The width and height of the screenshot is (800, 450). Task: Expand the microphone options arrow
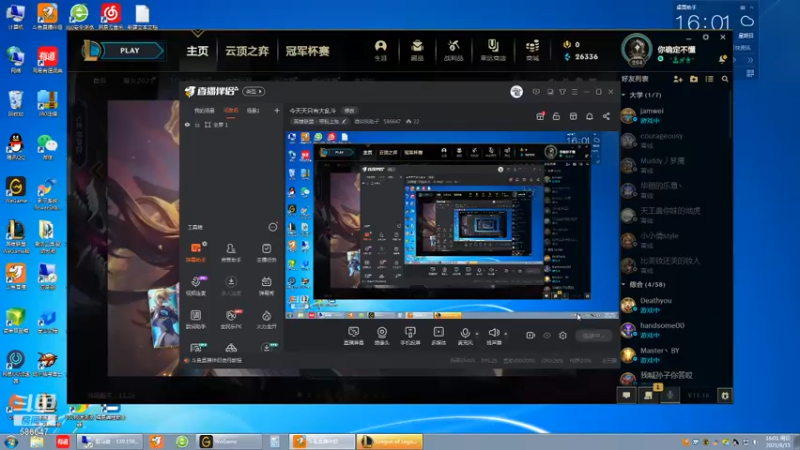tap(478, 334)
